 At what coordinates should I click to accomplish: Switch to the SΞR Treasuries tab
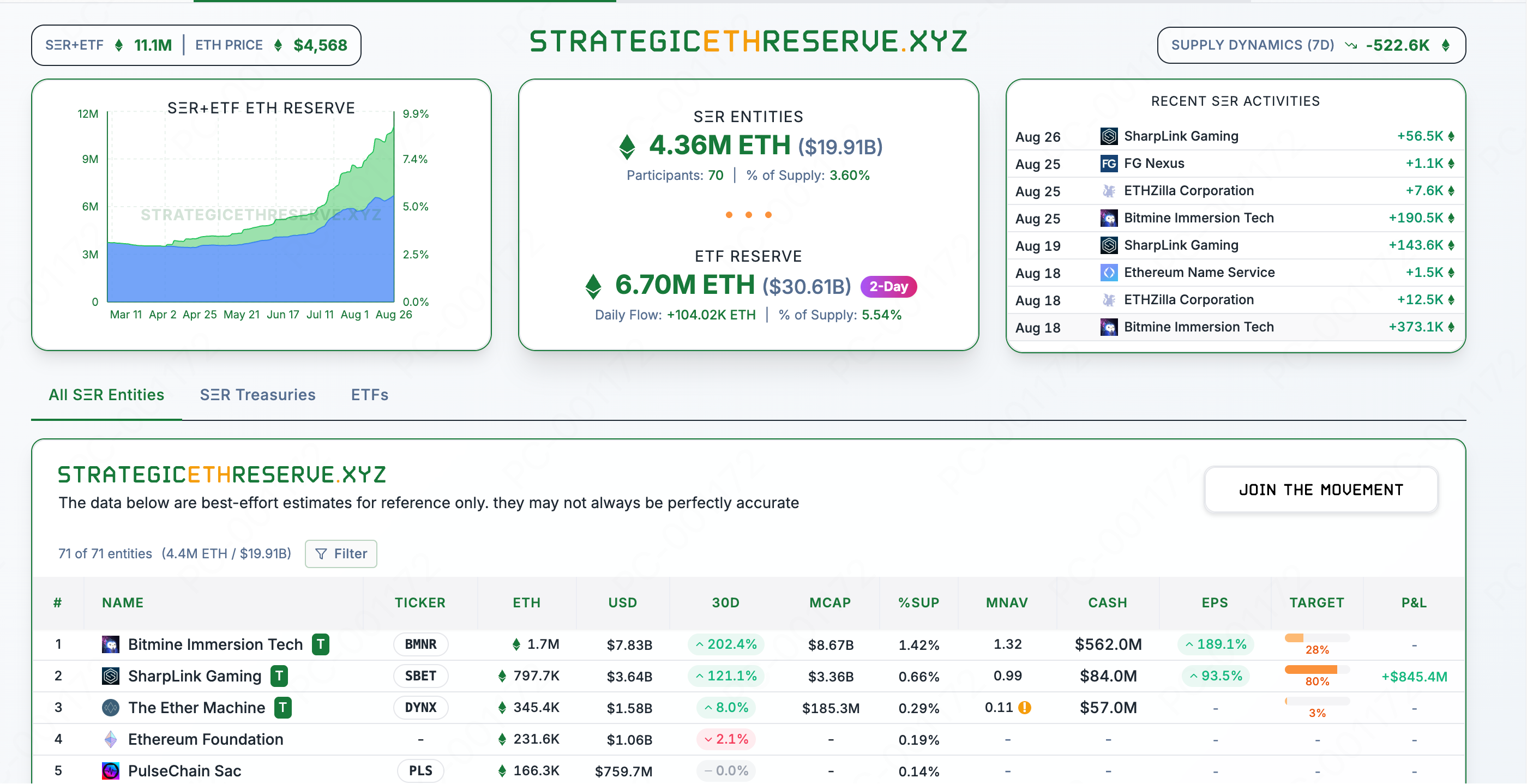(x=257, y=395)
